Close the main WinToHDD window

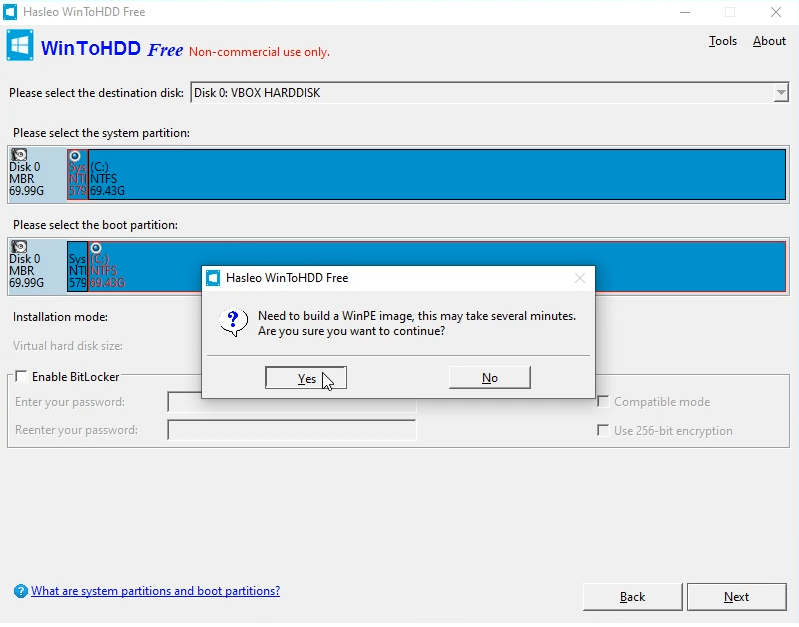click(x=776, y=12)
